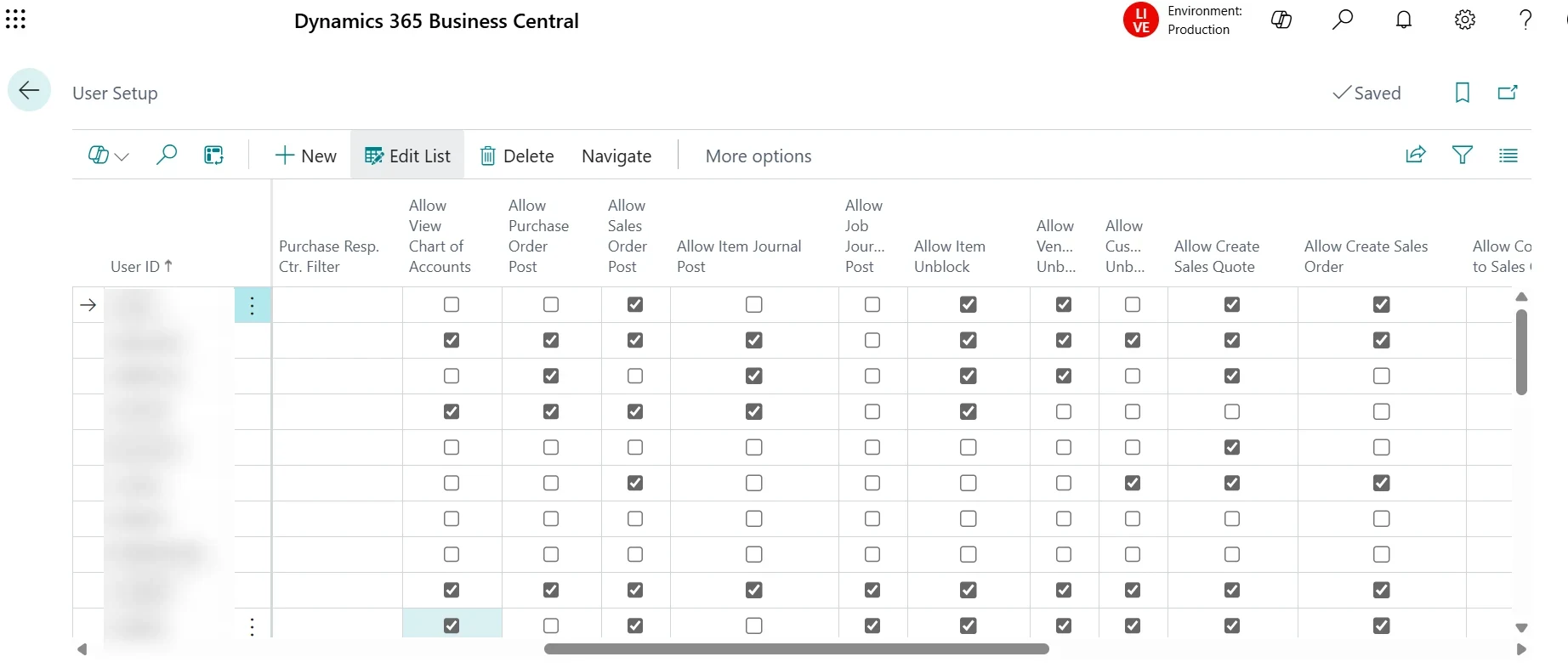This screenshot has width=1568, height=668.
Task: Open the Allow Item Journal Post column header
Action: pos(739,256)
